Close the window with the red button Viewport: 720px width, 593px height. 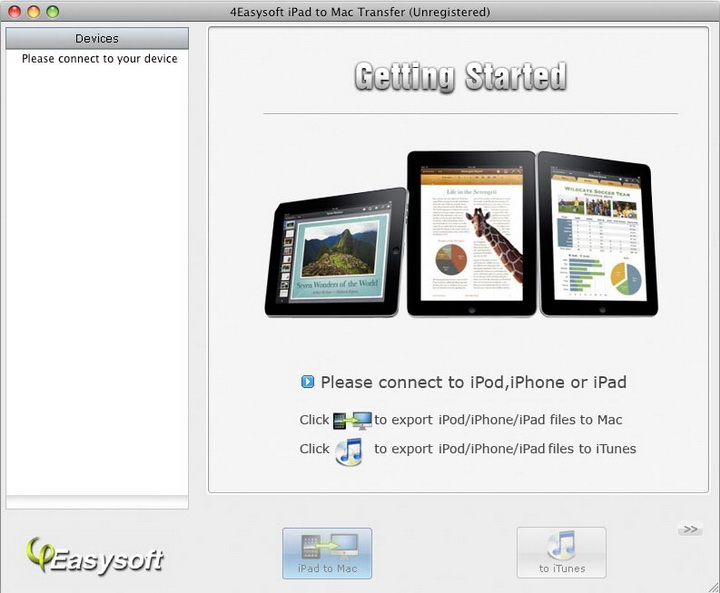click(15, 11)
